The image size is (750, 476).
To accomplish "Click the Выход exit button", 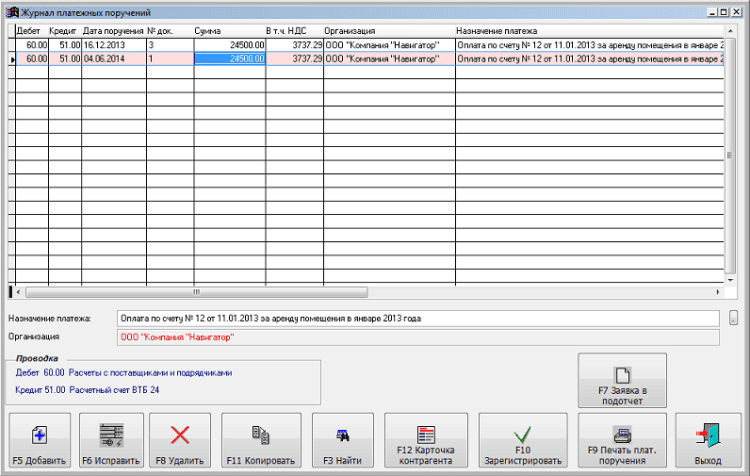I will (708, 440).
